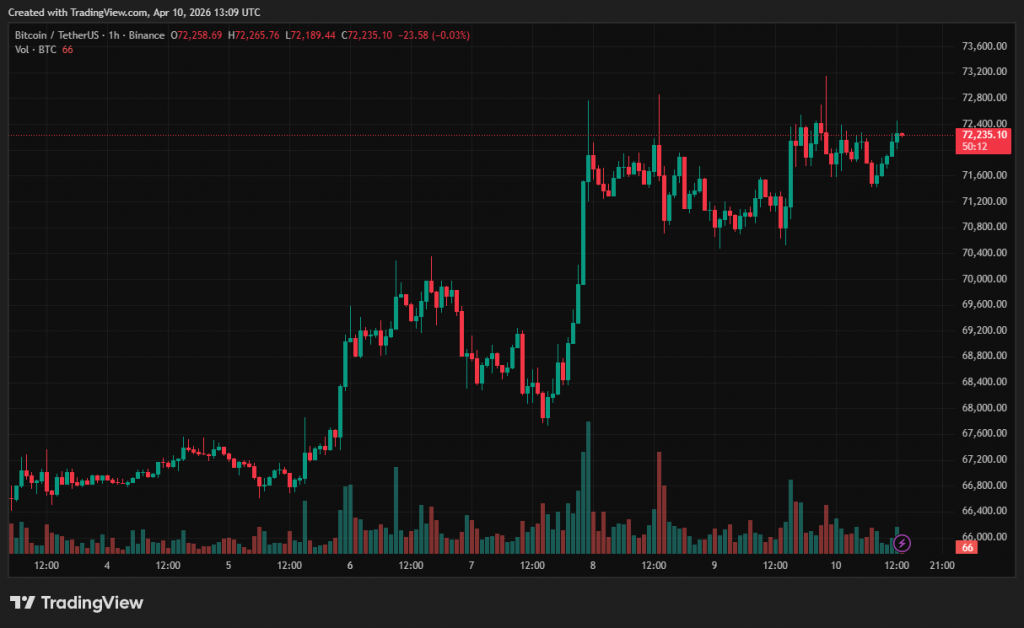Image resolution: width=1024 pixels, height=628 pixels.
Task: Click the 70,000.00 price axis label
Action: (983, 278)
